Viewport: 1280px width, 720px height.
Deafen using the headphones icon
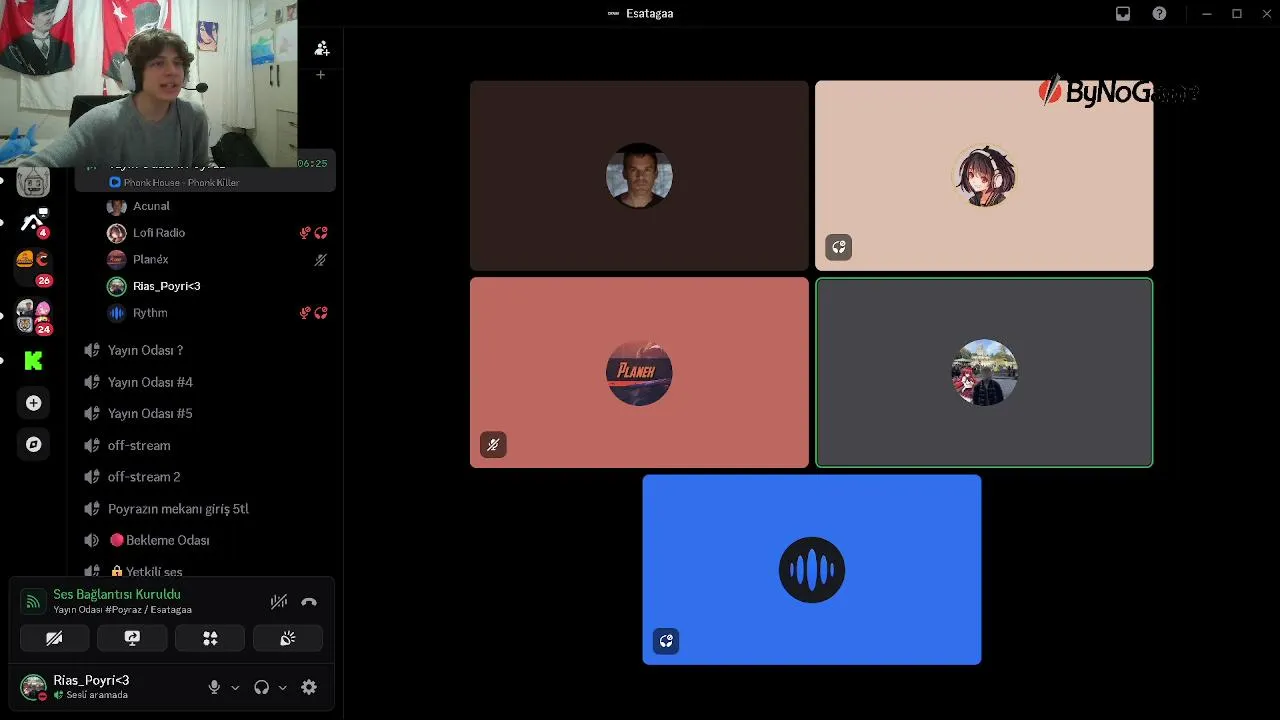261,687
